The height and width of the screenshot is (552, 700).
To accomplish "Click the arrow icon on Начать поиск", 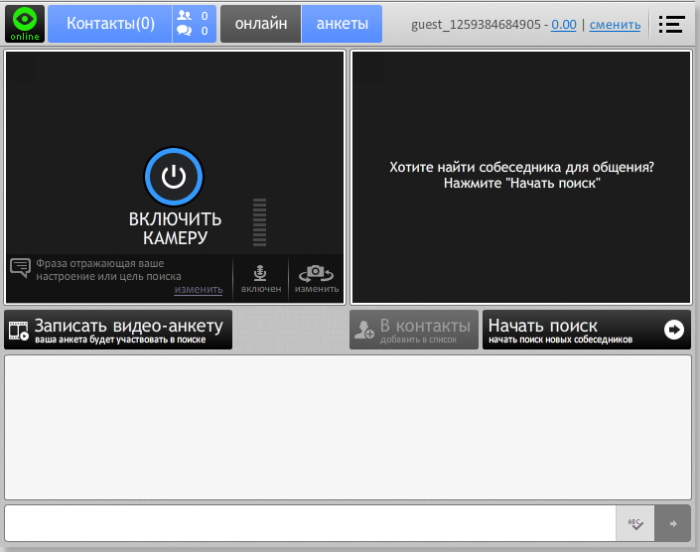I will click(674, 330).
